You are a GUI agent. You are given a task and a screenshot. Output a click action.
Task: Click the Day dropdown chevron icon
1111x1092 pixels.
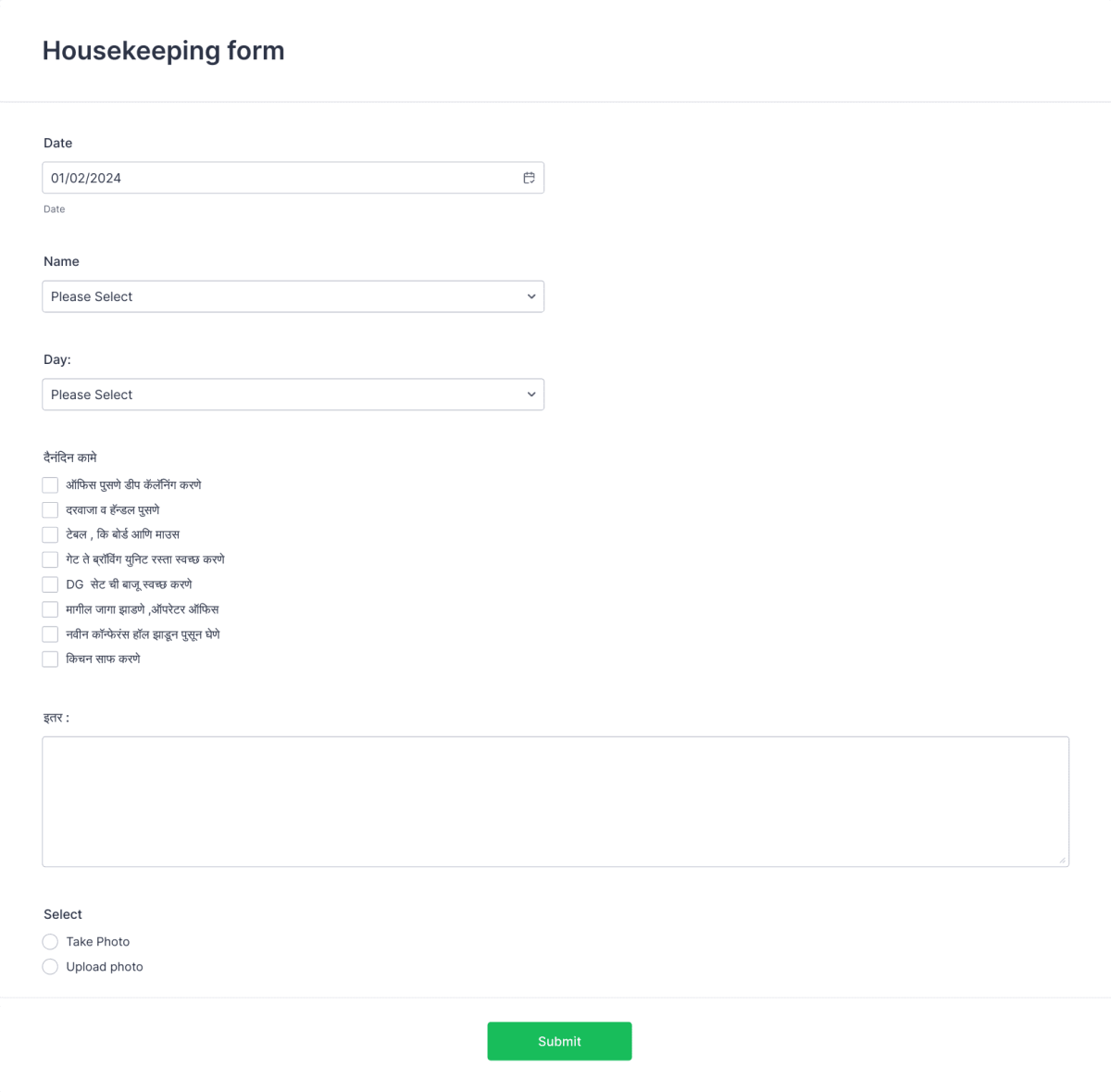pos(531,395)
